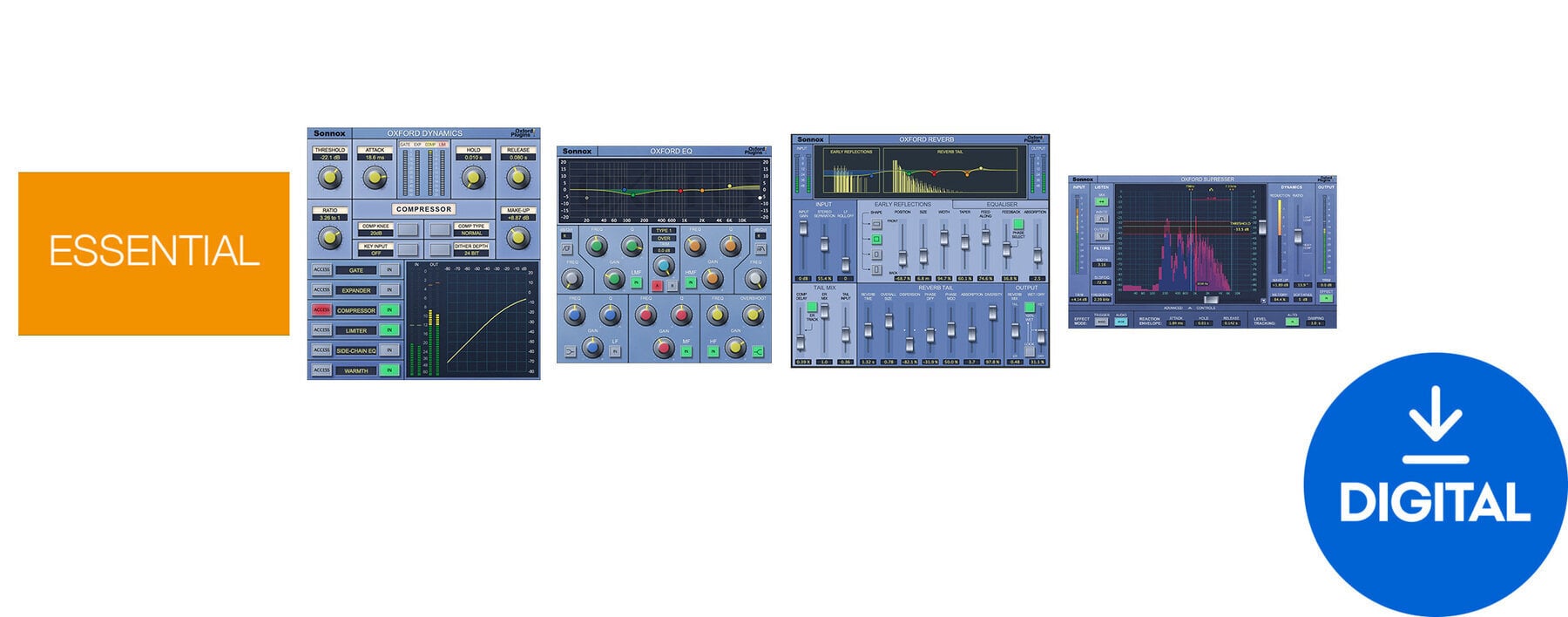
Task: Click the red MF Gain knob in Oxford EQ
Action: click(x=664, y=348)
